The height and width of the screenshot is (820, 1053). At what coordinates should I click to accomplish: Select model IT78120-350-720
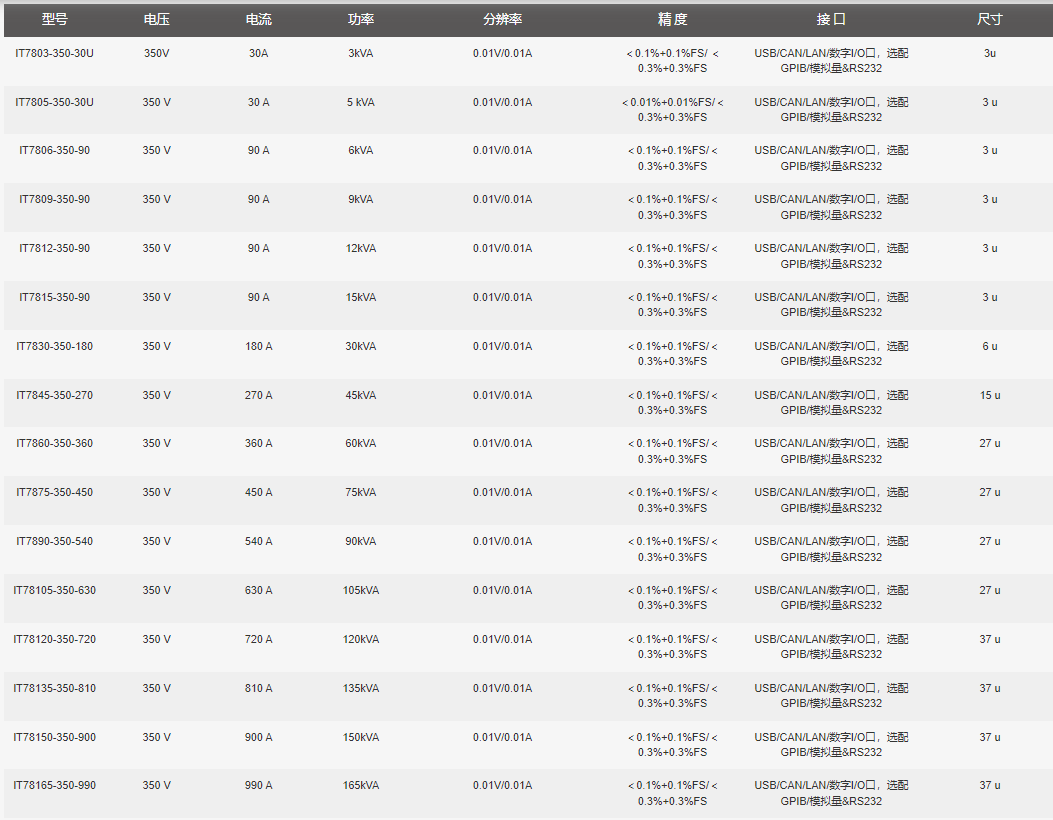point(54,639)
